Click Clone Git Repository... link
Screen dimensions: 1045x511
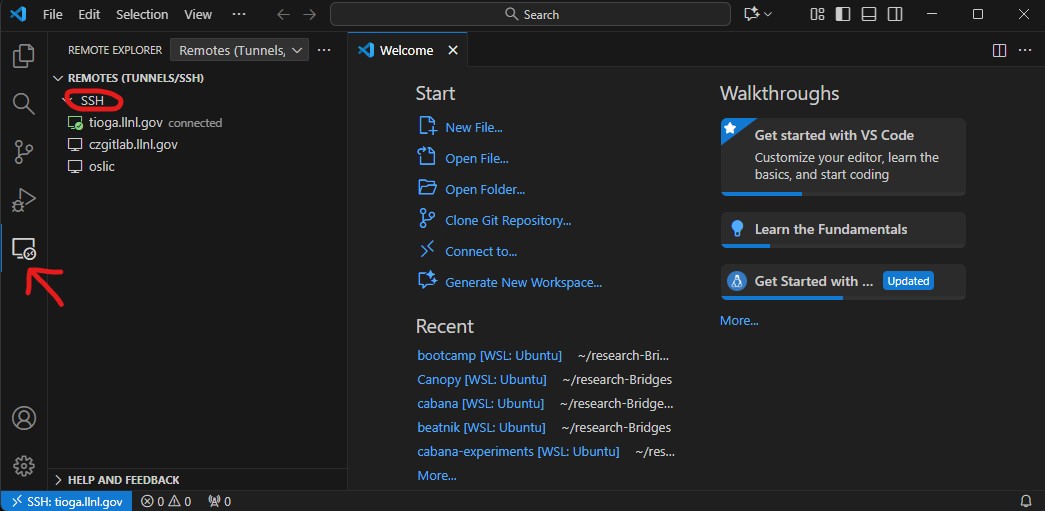[508, 221]
